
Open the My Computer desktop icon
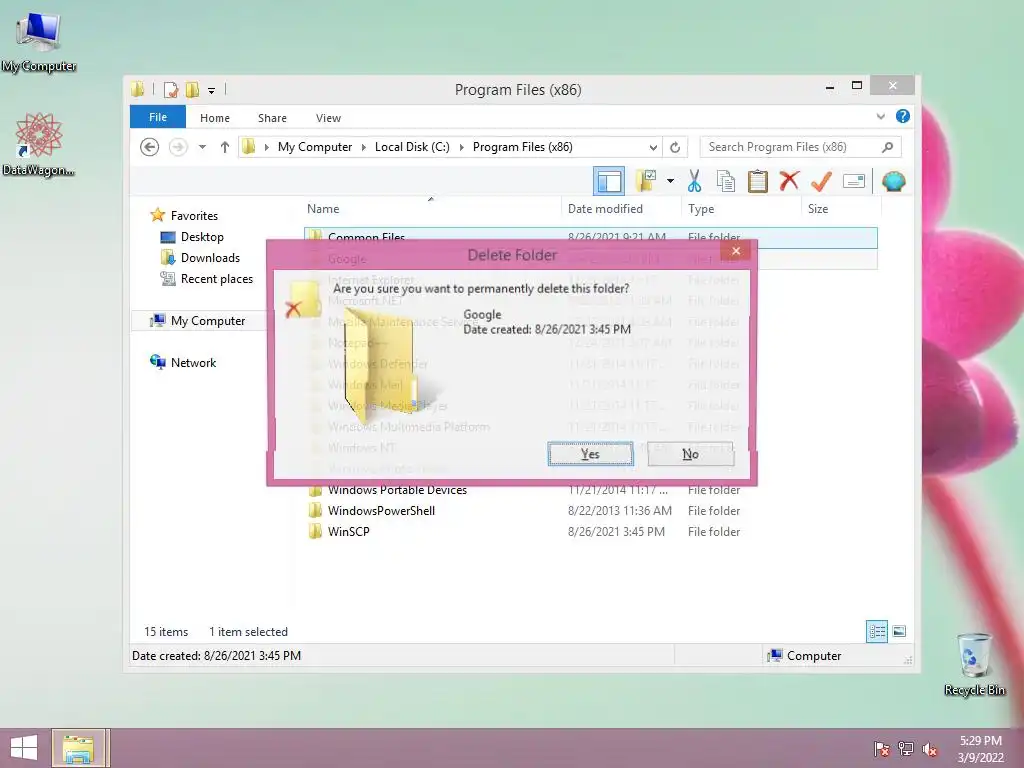pyautogui.click(x=39, y=40)
